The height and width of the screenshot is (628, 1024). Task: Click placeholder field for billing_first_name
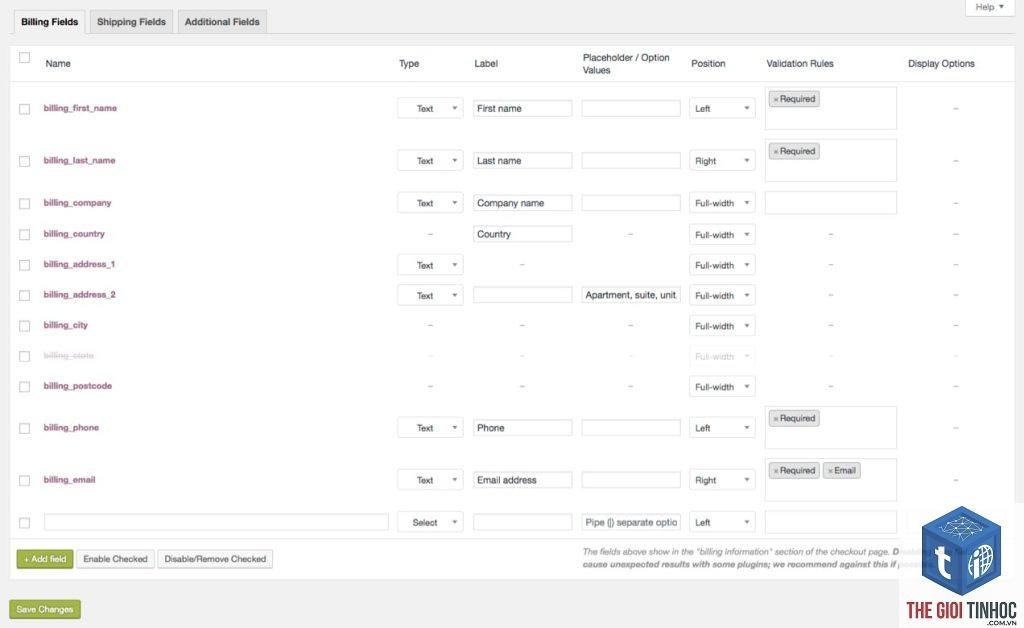click(x=631, y=108)
